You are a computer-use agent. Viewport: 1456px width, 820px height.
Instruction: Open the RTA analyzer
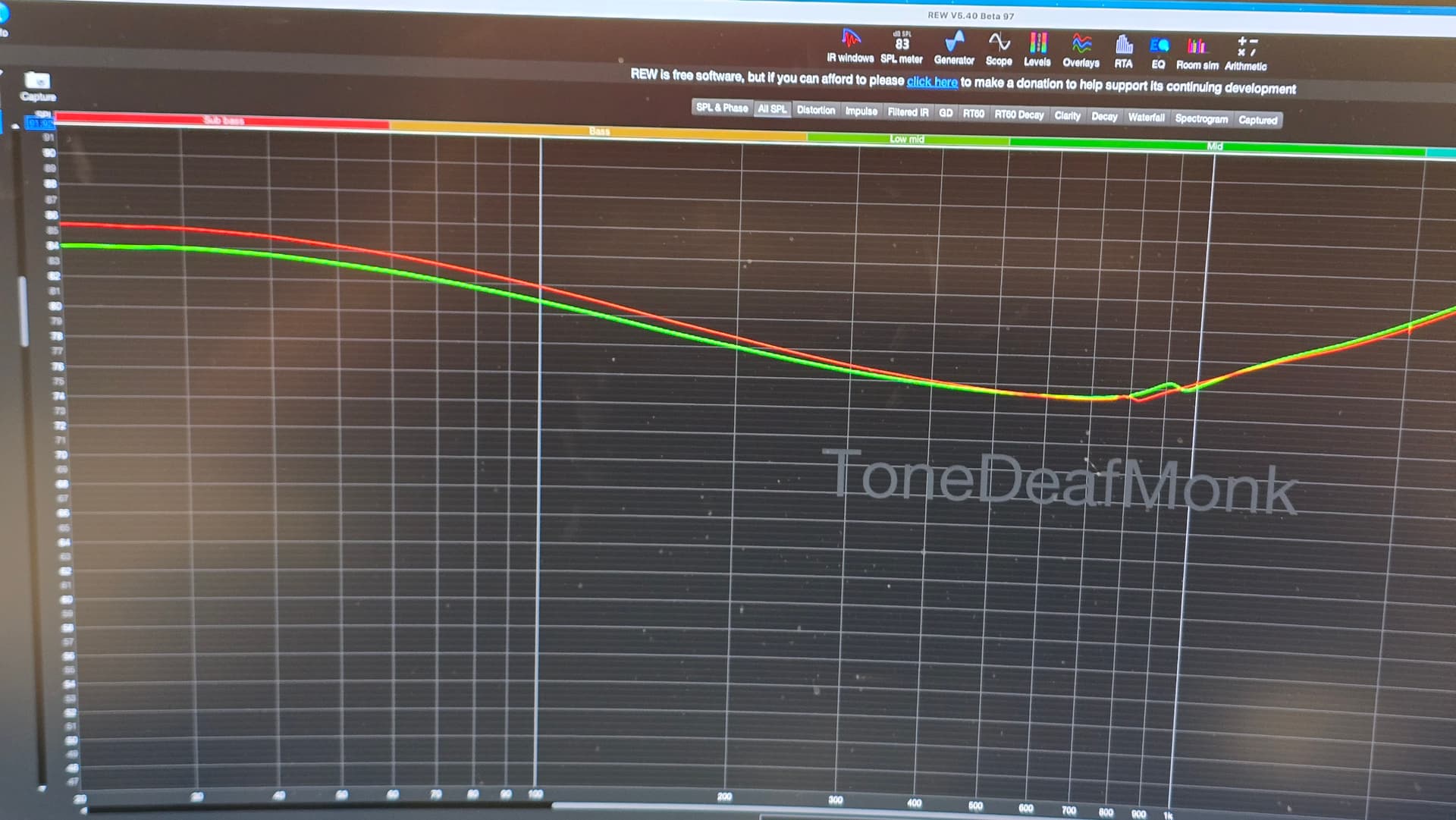(1123, 52)
